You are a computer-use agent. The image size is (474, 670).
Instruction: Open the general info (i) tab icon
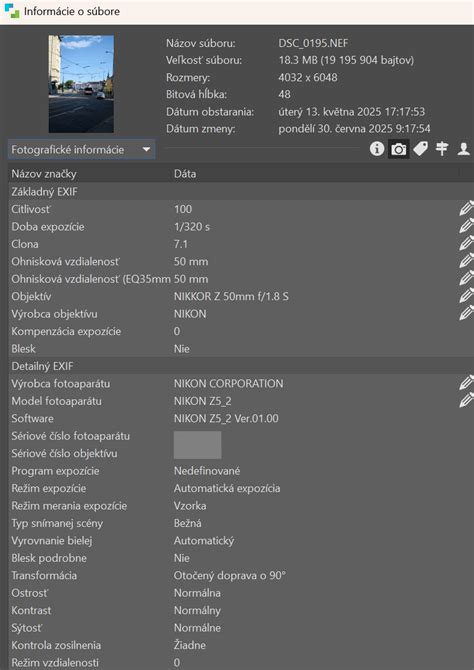(377, 149)
